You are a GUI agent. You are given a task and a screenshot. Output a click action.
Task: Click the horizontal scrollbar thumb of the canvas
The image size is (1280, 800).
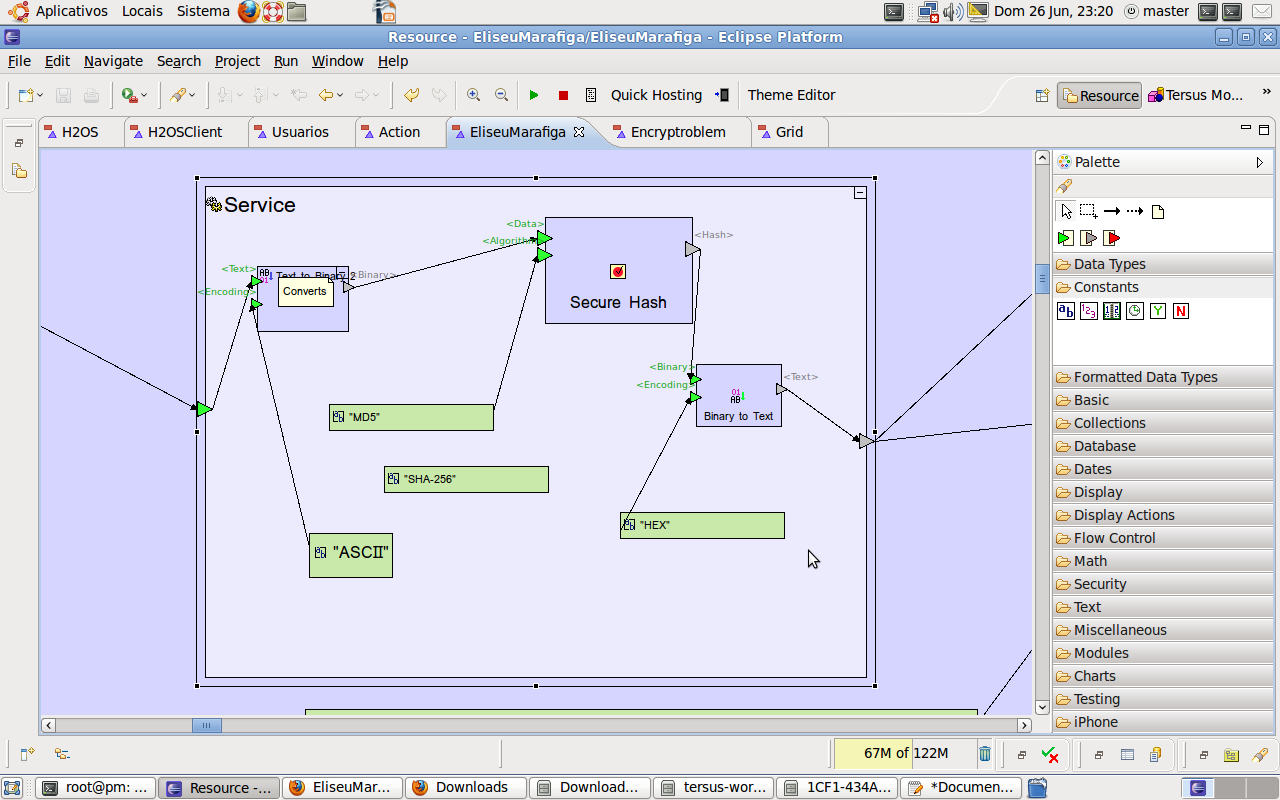click(206, 725)
